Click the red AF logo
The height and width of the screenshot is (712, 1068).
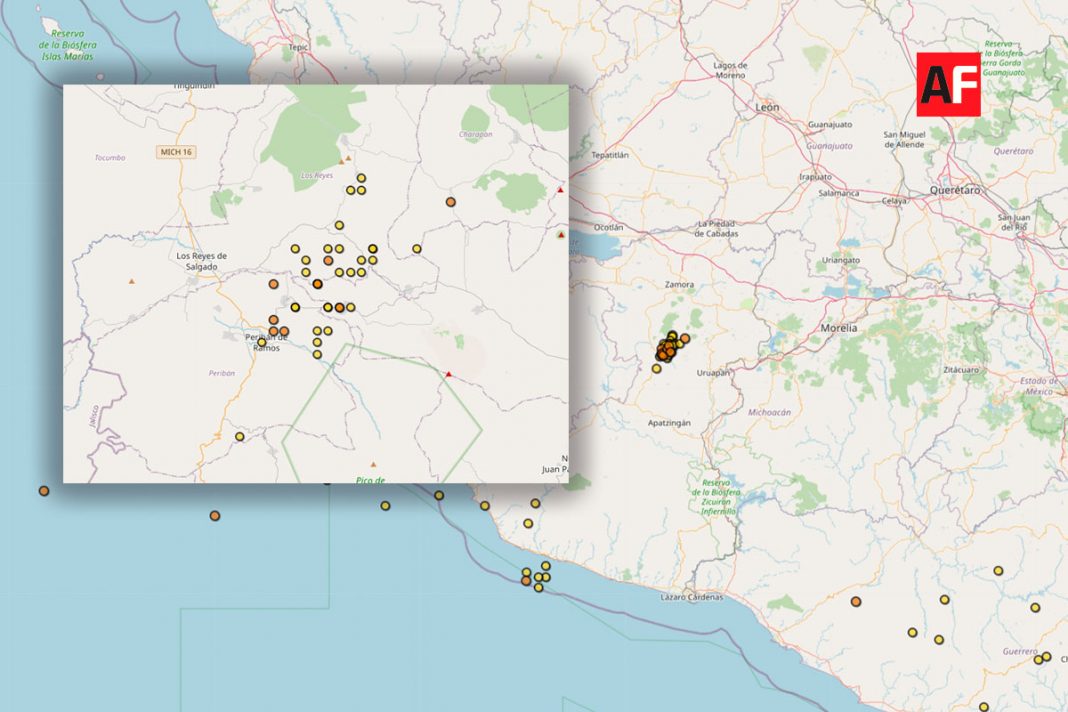tap(948, 84)
